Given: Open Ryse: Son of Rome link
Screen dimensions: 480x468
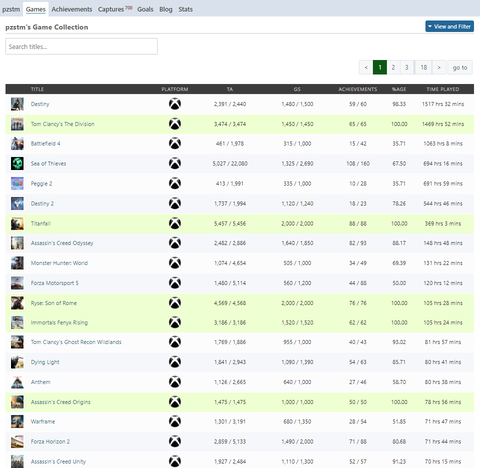Looking at the screenshot, I should tap(54, 303).
